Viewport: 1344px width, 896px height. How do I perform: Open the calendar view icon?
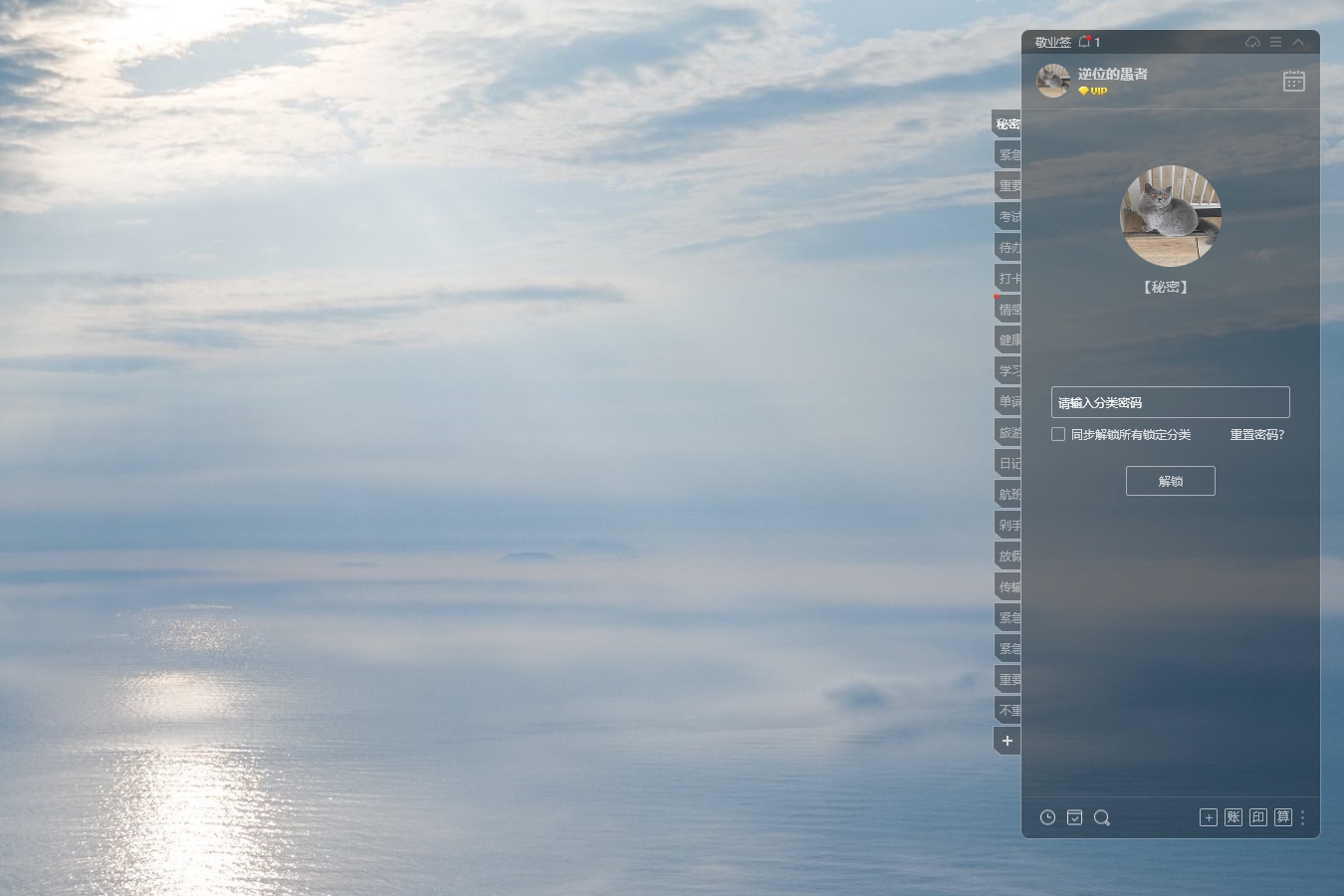pos(1294,81)
